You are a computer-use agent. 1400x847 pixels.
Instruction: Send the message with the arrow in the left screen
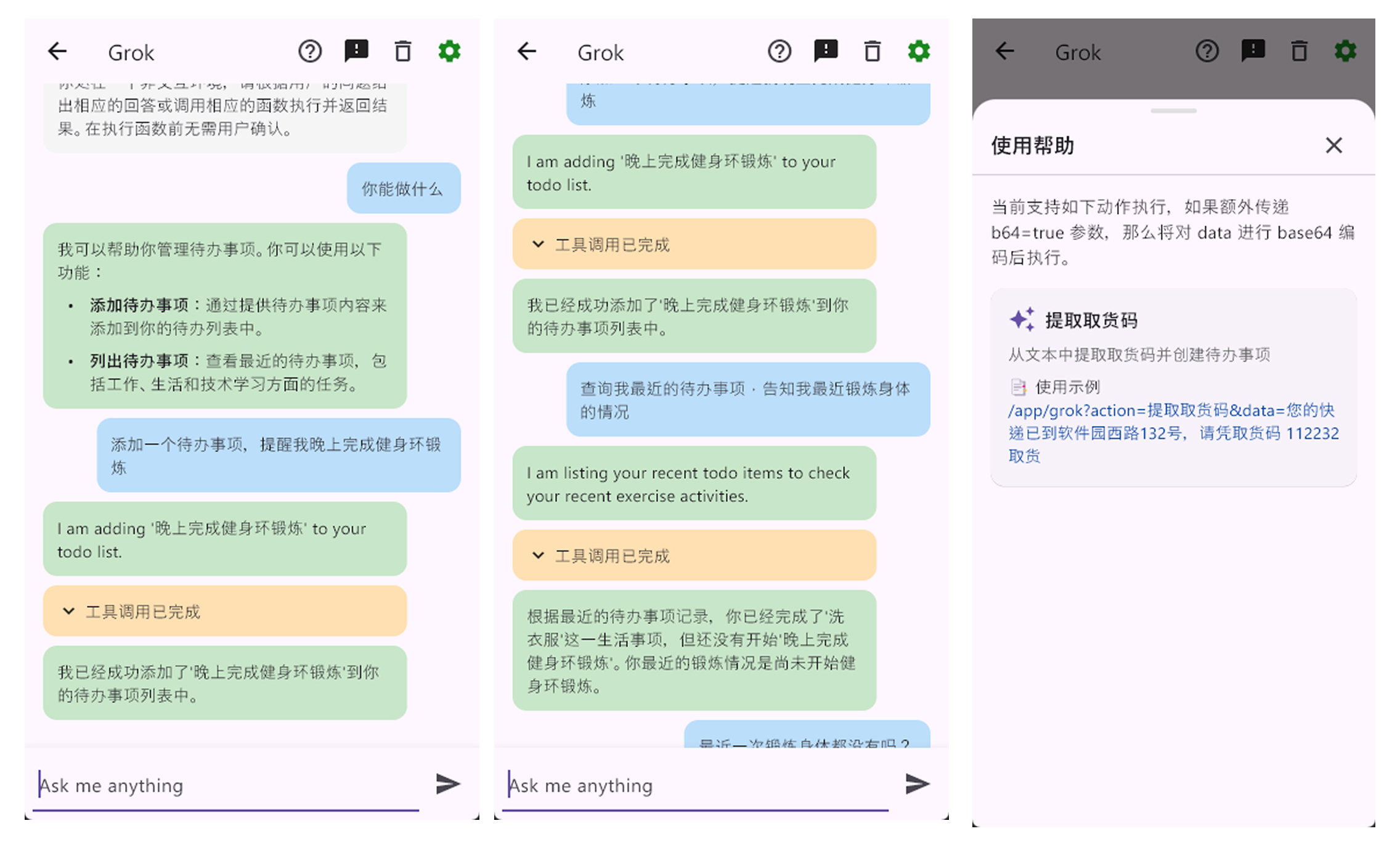pos(448,784)
